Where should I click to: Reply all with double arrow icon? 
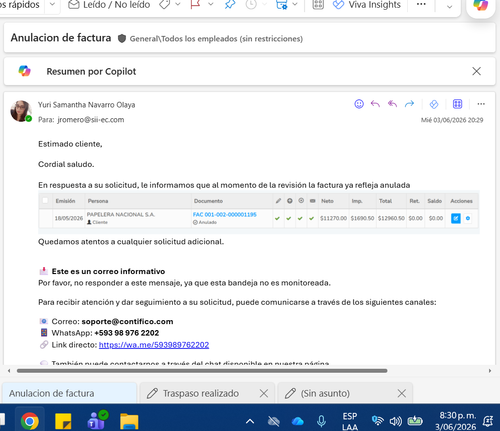[x=392, y=104]
